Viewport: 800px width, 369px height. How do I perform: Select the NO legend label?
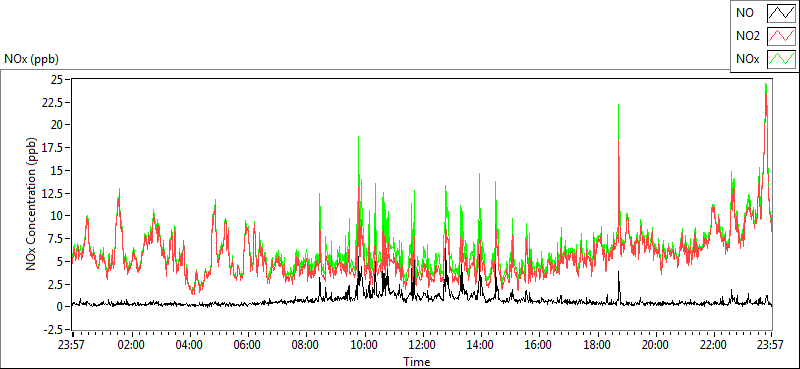click(x=744, y=13)
